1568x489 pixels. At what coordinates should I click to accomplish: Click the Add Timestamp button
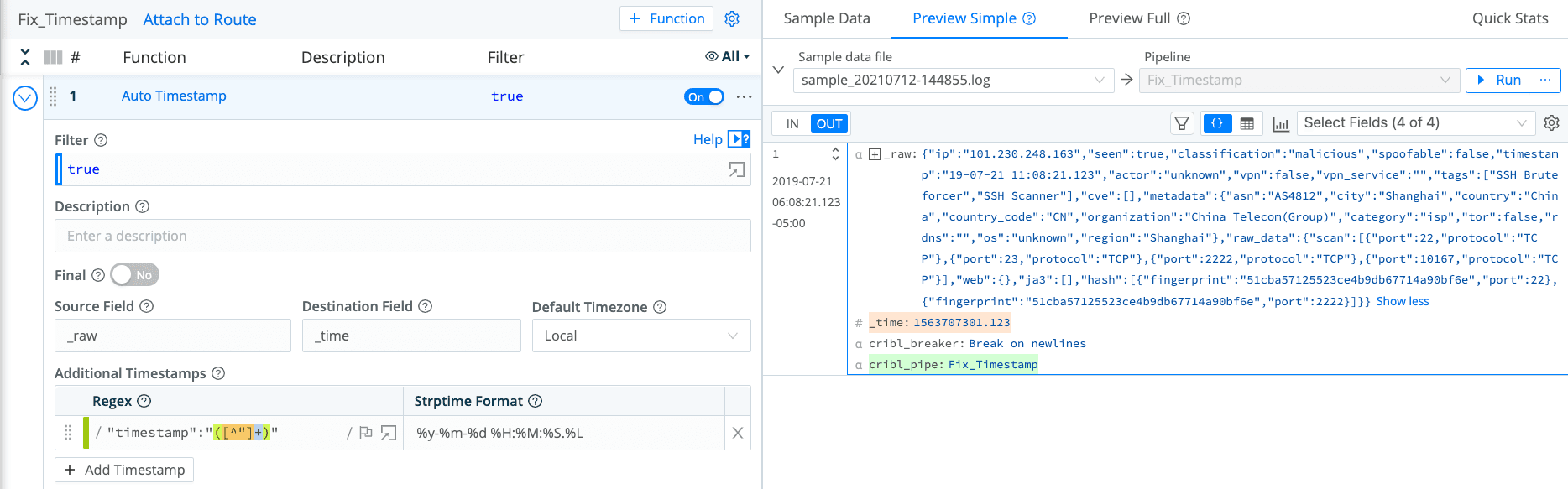click(x=124, y=470)
